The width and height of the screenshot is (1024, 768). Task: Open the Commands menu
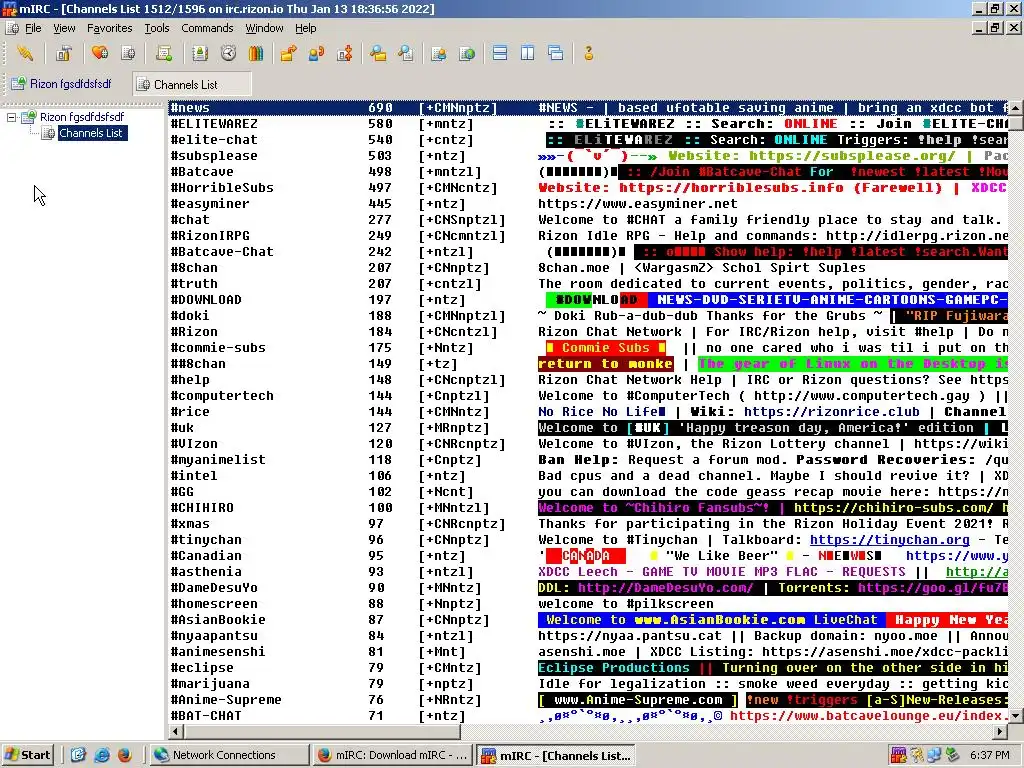207,28
